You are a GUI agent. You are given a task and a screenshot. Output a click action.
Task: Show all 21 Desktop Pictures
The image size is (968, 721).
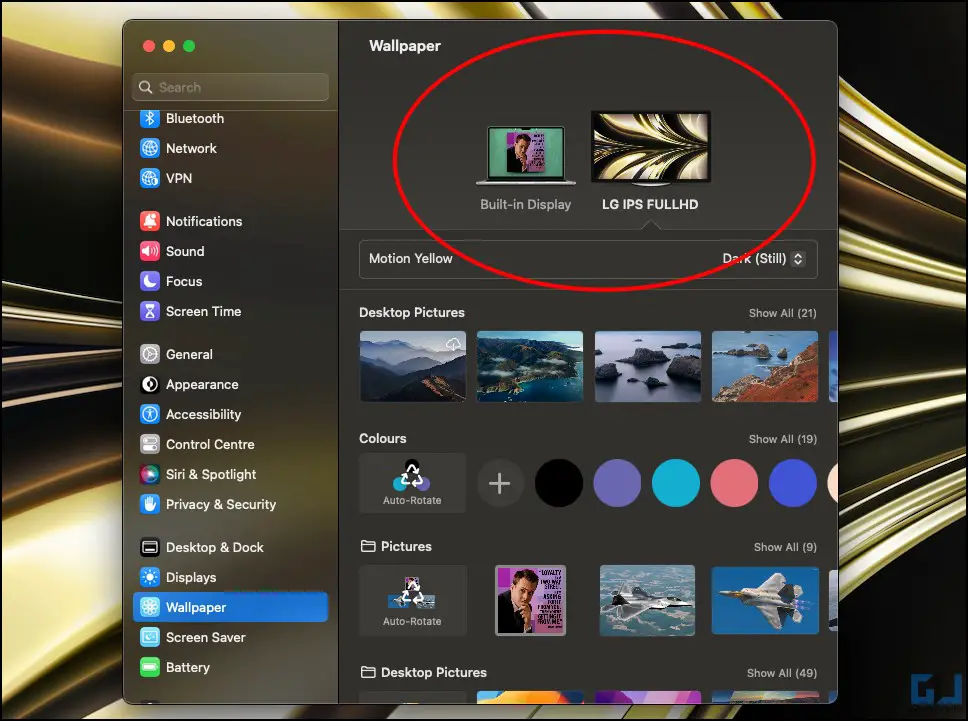pyautogui.click(x=782, y=313)
